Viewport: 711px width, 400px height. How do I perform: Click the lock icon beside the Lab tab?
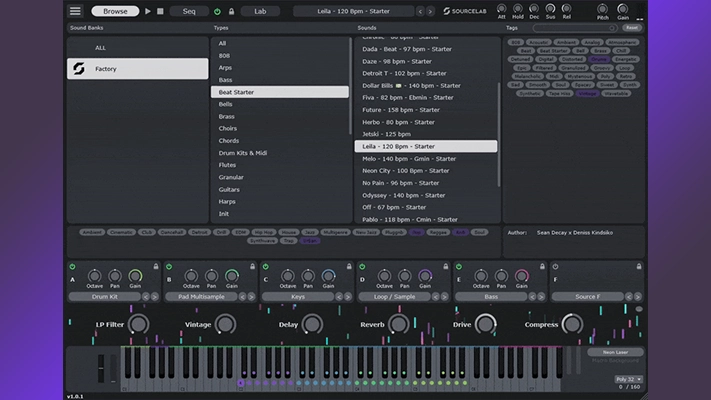click(x=232, y=11)
